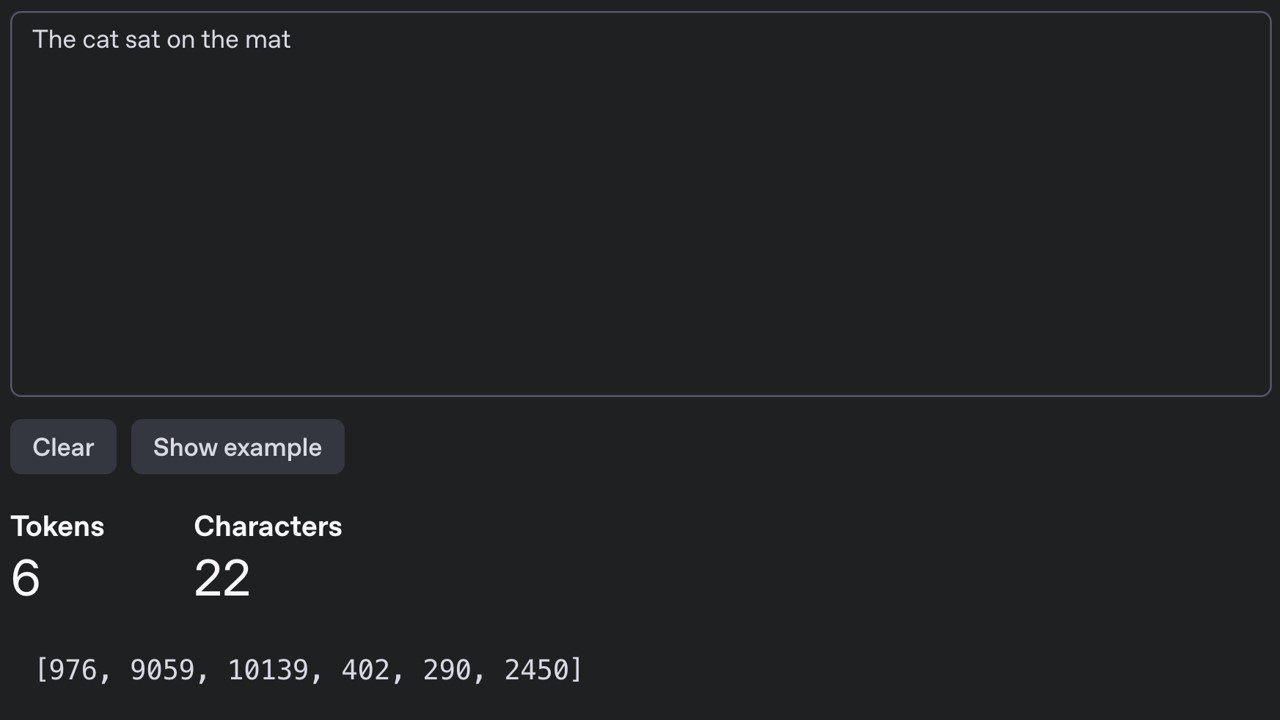Click token ID 10139 in the output
This screenshot has height=720, width=1280.
point(268,670)
